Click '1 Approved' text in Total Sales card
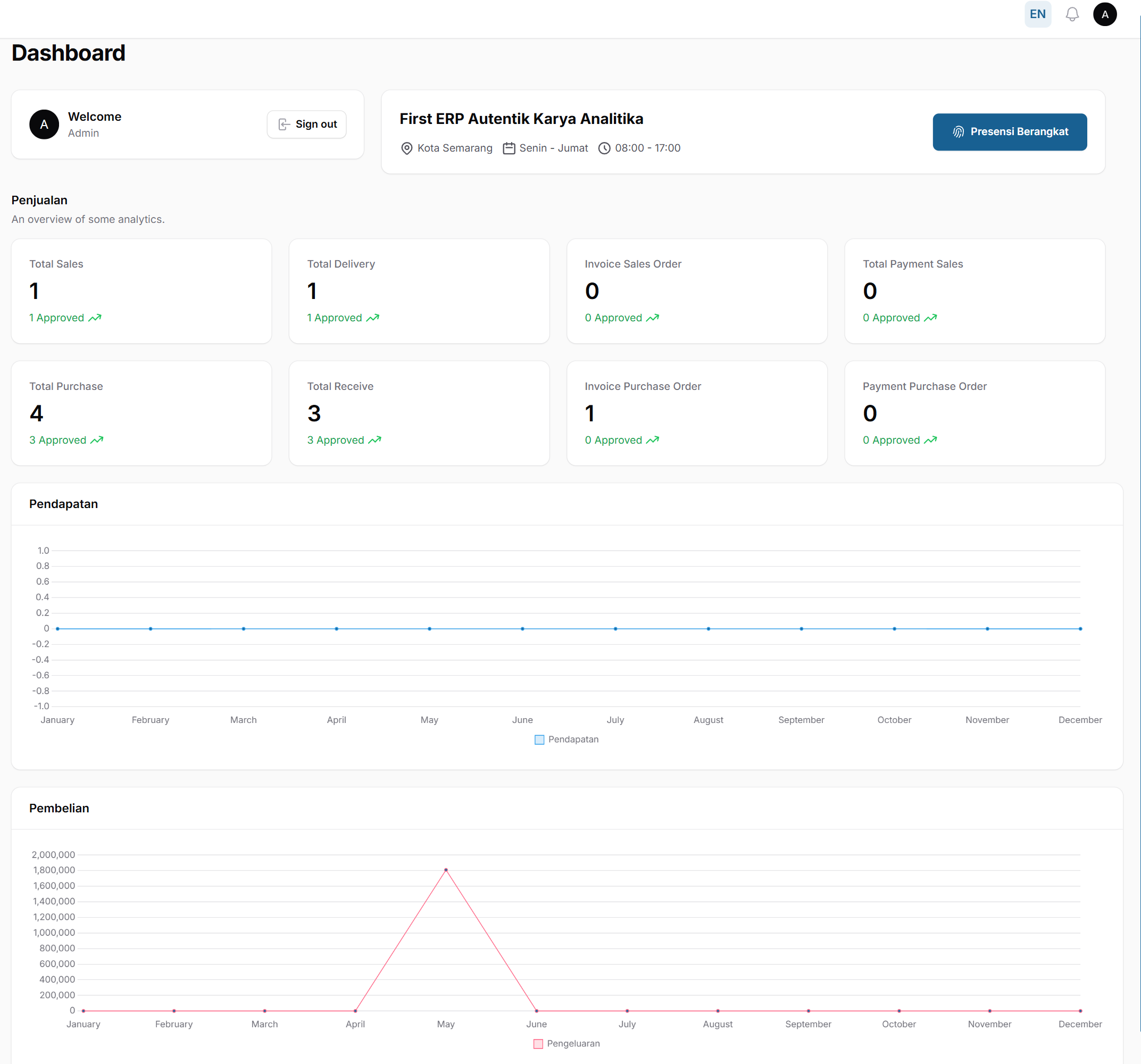Image resolution: width=1141 pixels, height=1064 pixels. [x=56, y=318]
